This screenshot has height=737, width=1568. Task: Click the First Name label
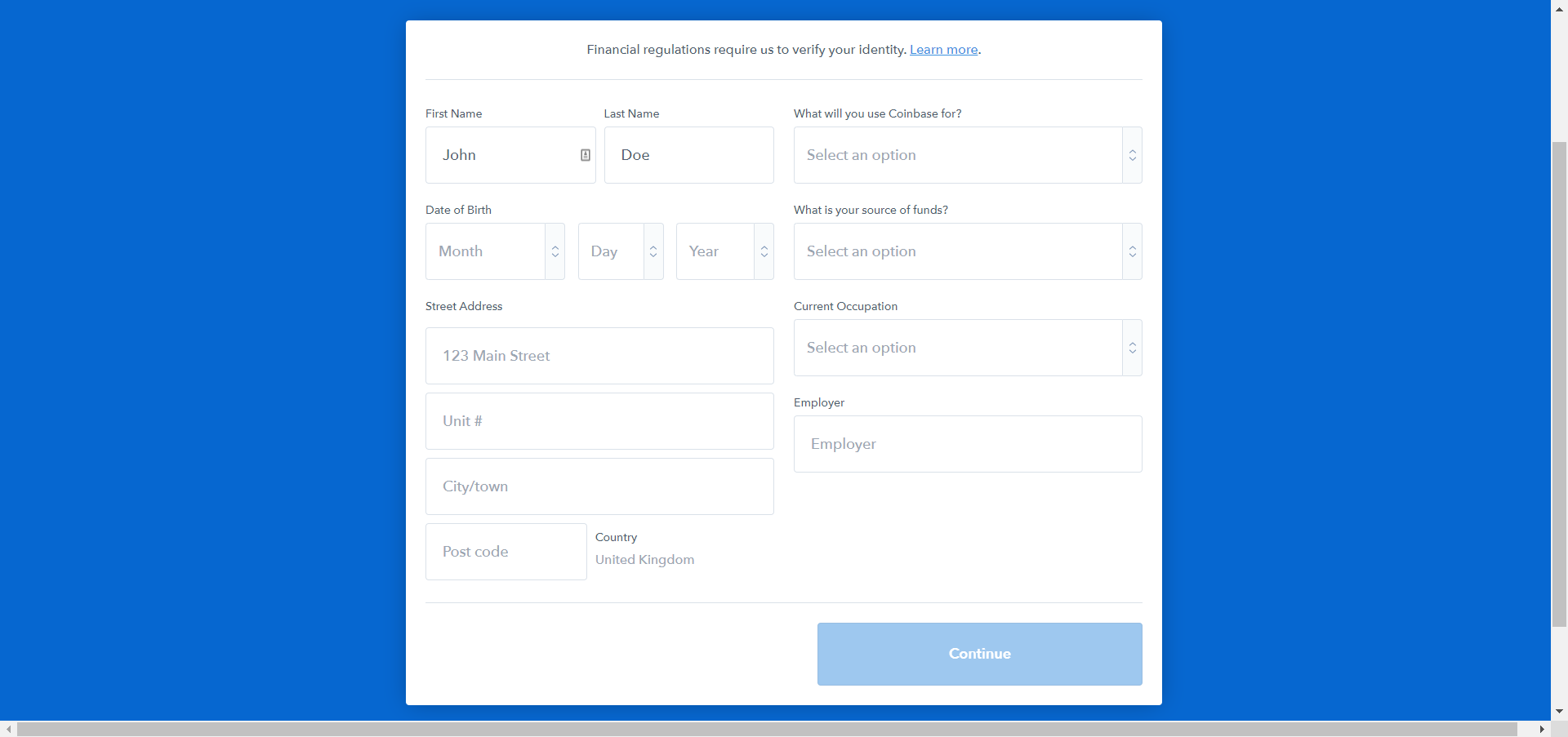point(453,113)
